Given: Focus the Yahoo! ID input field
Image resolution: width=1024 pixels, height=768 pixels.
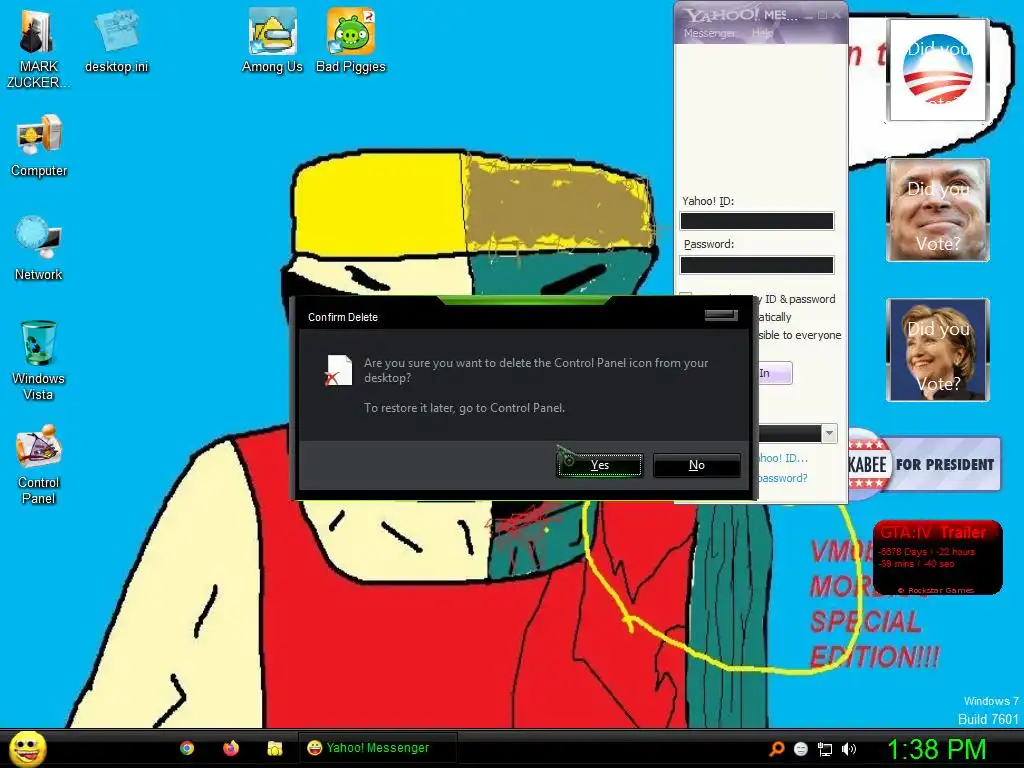Looking at the screenshot, I should point(757,221).
